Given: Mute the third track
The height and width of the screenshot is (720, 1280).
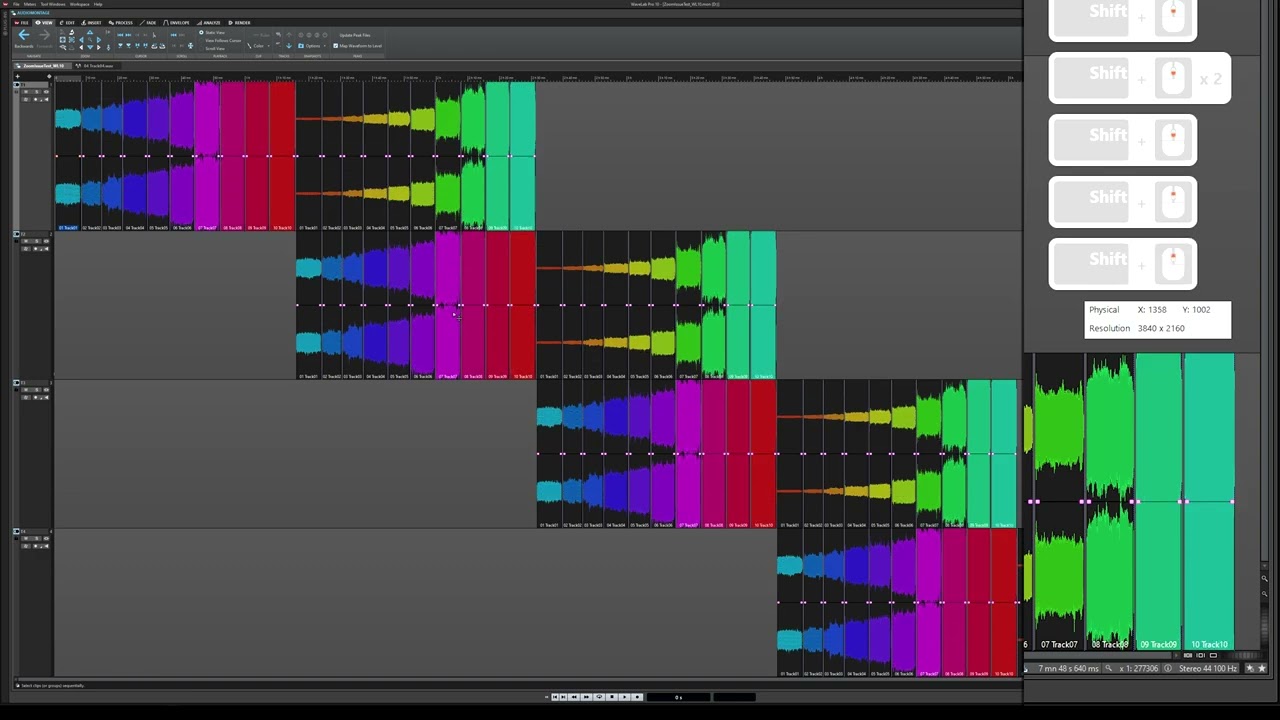Looking at the screenshot, I should (27, 389).
